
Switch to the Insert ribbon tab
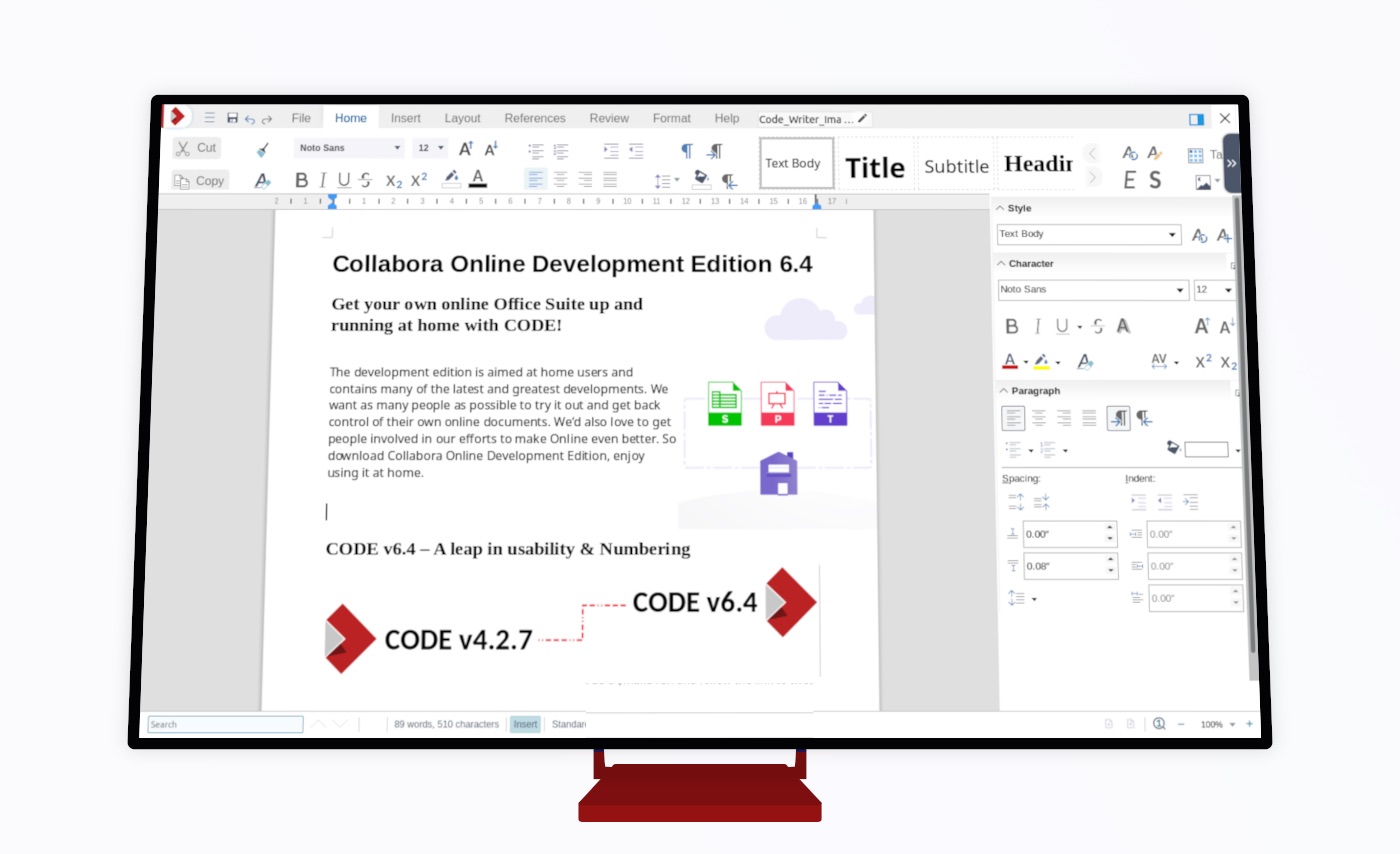[x=405, y=118]
